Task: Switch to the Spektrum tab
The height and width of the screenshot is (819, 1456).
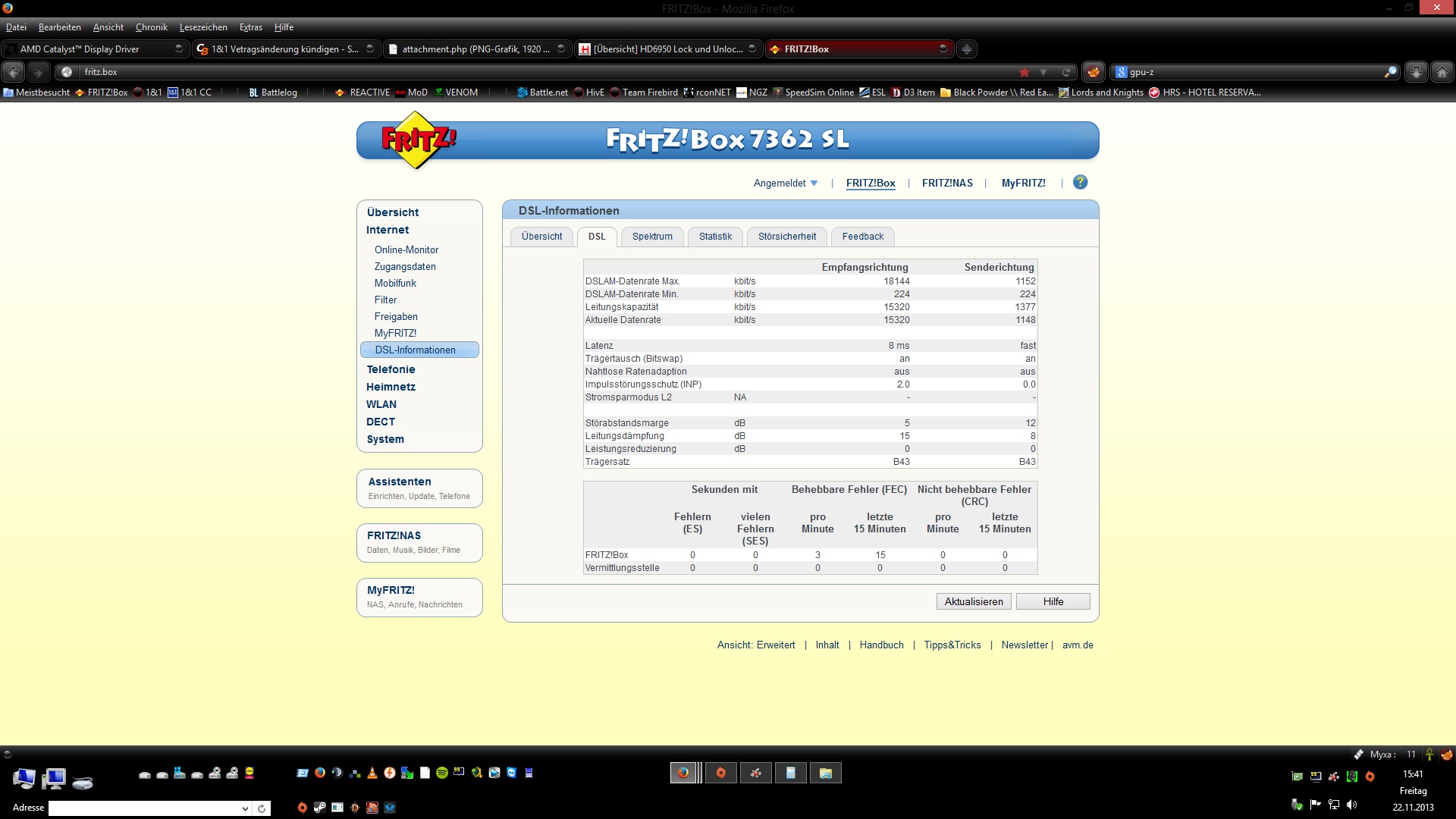Action: click(x=652, y=237)
